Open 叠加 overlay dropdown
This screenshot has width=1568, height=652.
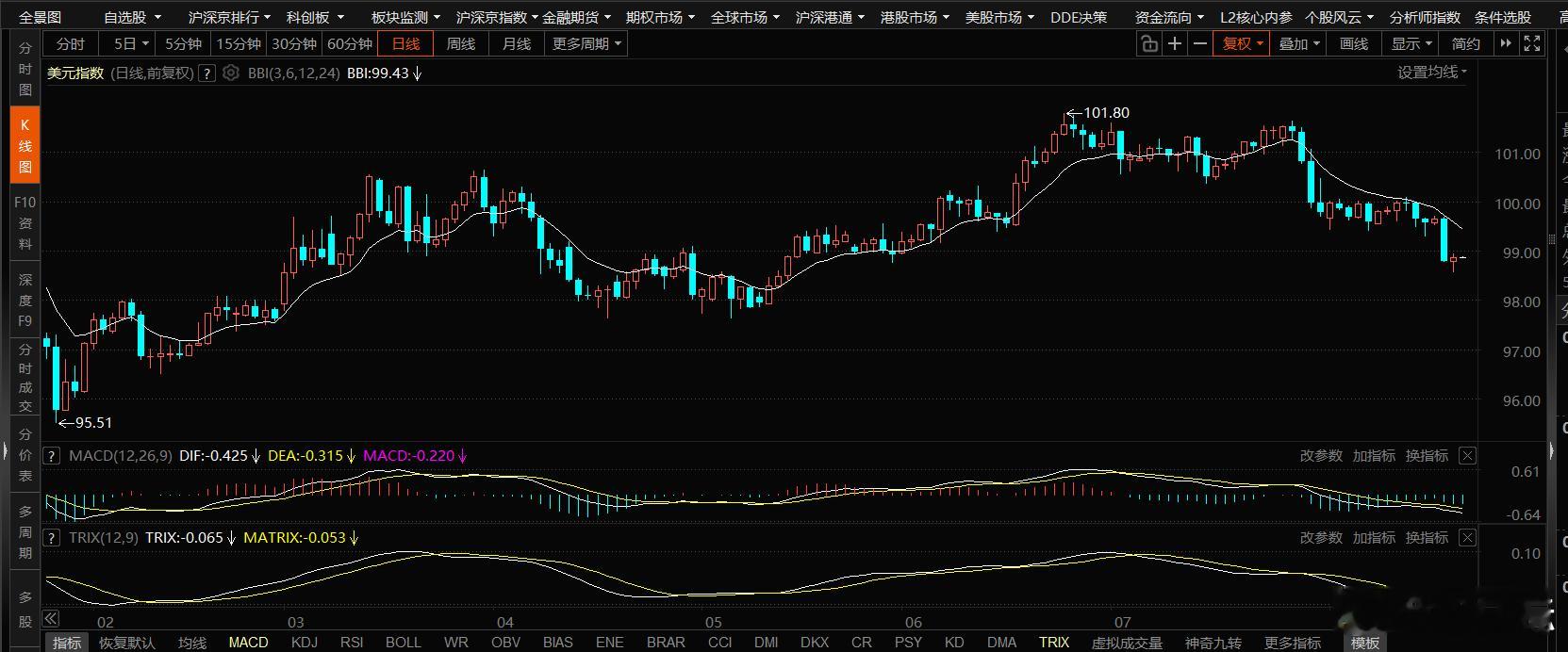1298,43
